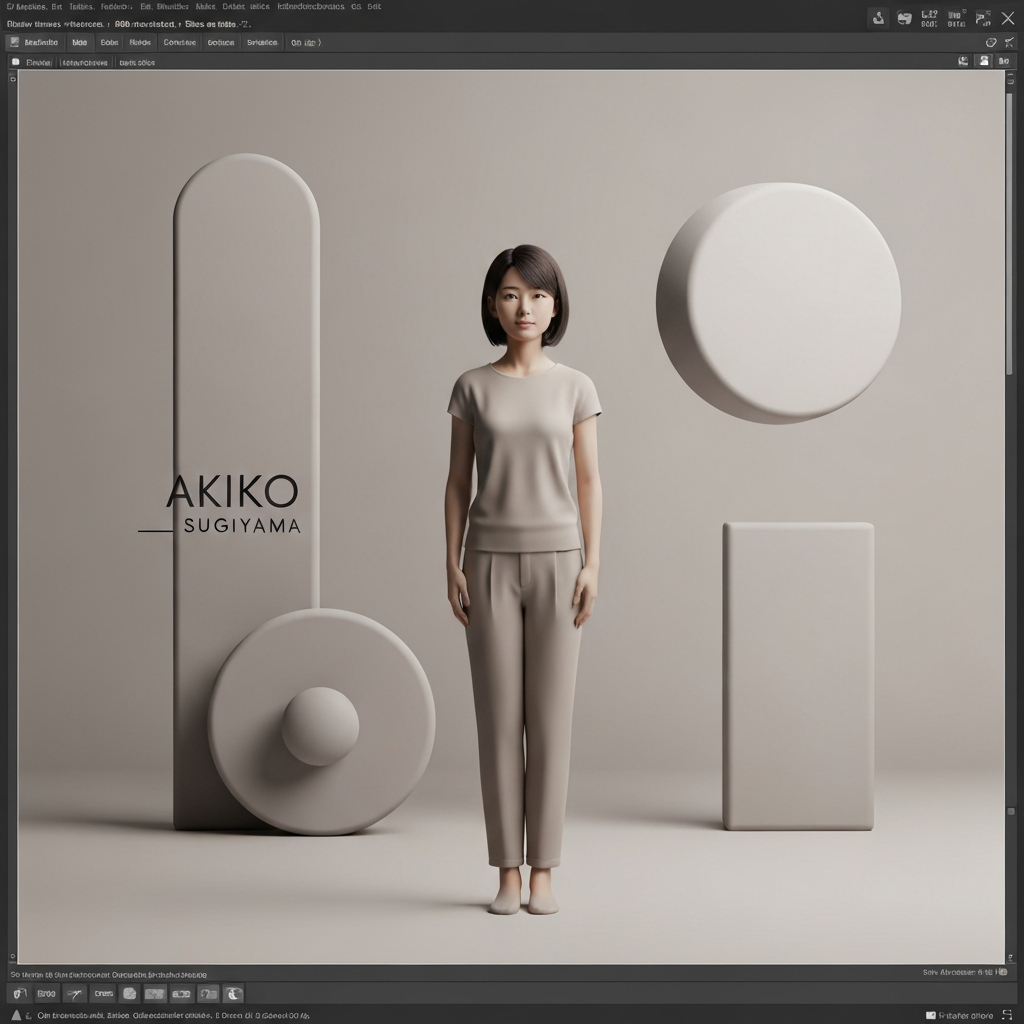Open the 'Qn tap )' tab
Screen dimensions: 1024x1024
pyautogui.click(x=306, y=42)
